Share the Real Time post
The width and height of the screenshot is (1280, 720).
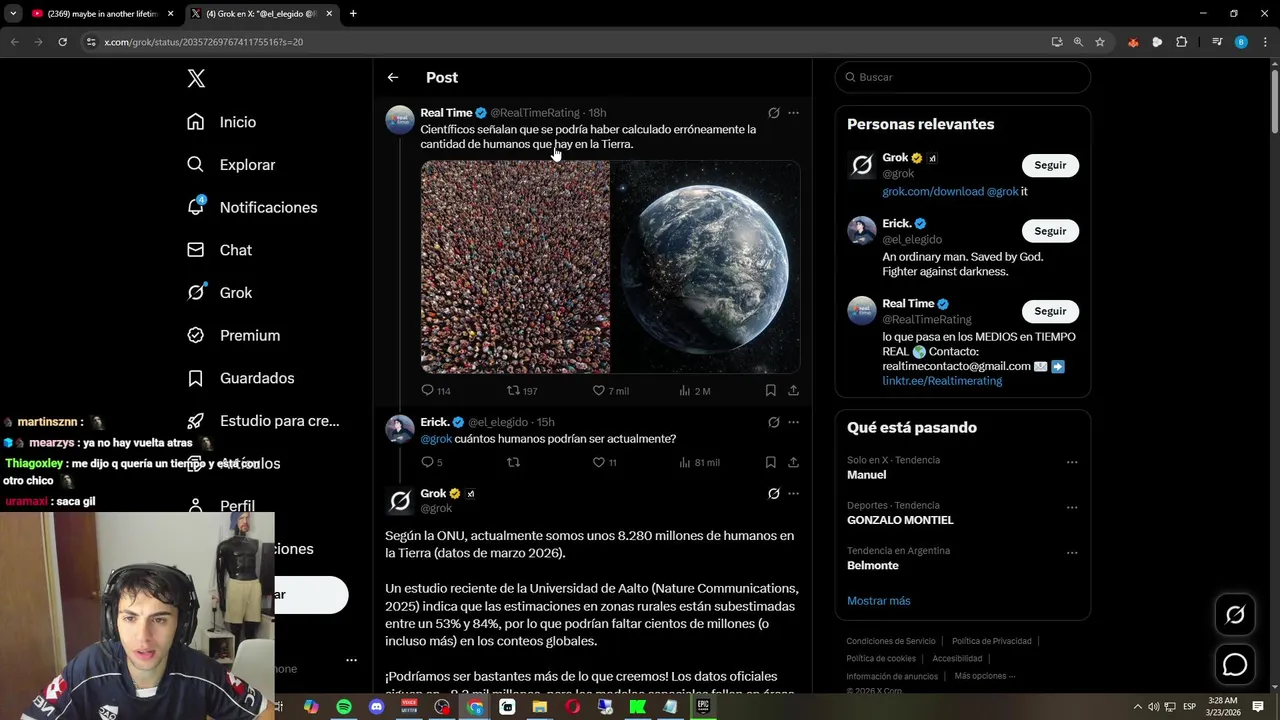(793, 390)
